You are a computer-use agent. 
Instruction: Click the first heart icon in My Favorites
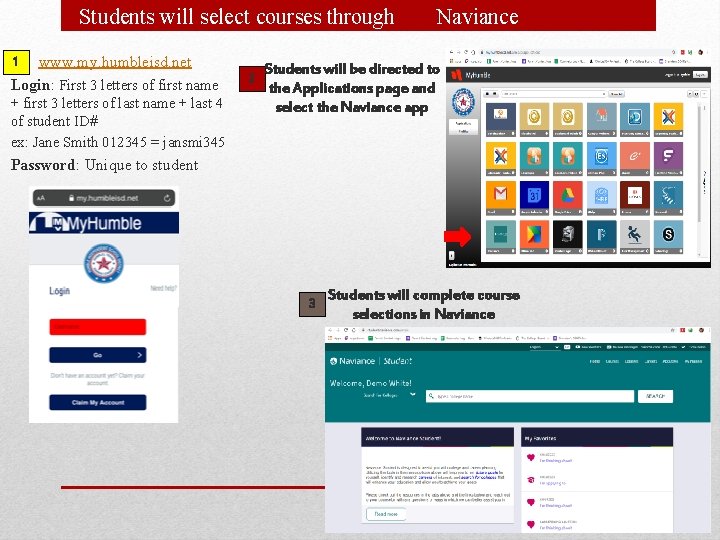pos(531,457)
